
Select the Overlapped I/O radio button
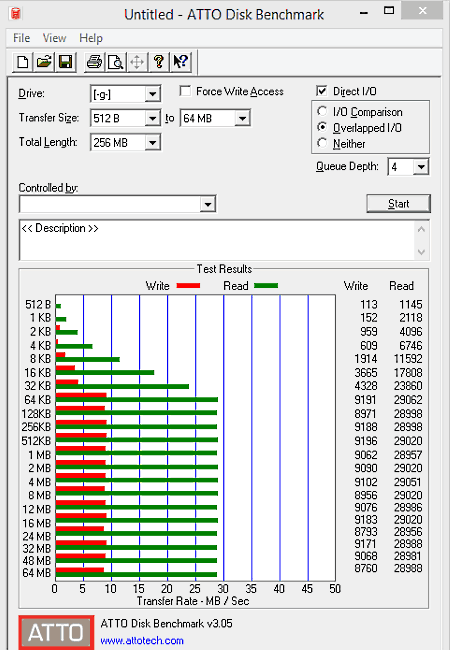click(322, 127)
